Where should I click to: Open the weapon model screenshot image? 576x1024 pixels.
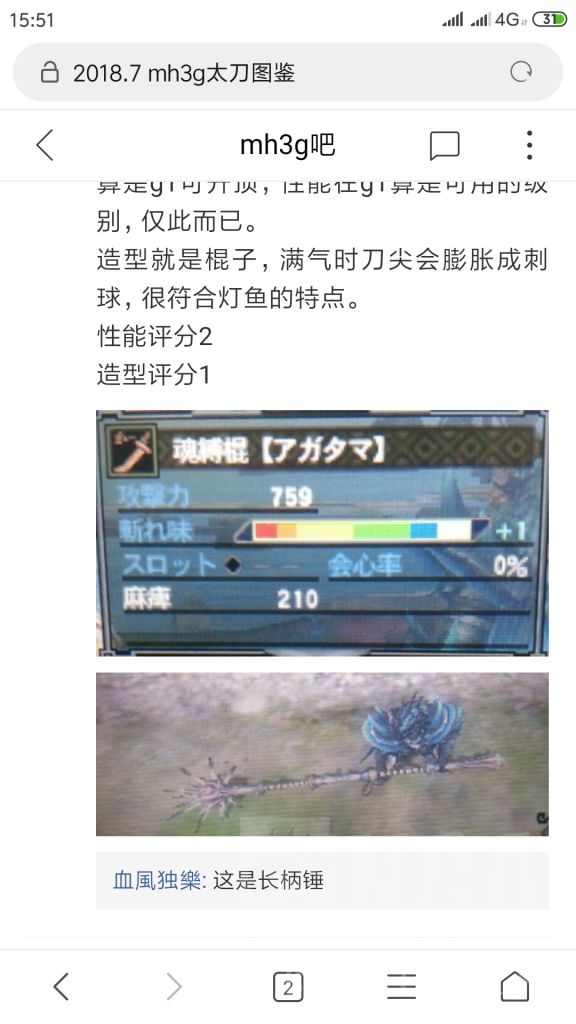[x=322, y=754]
